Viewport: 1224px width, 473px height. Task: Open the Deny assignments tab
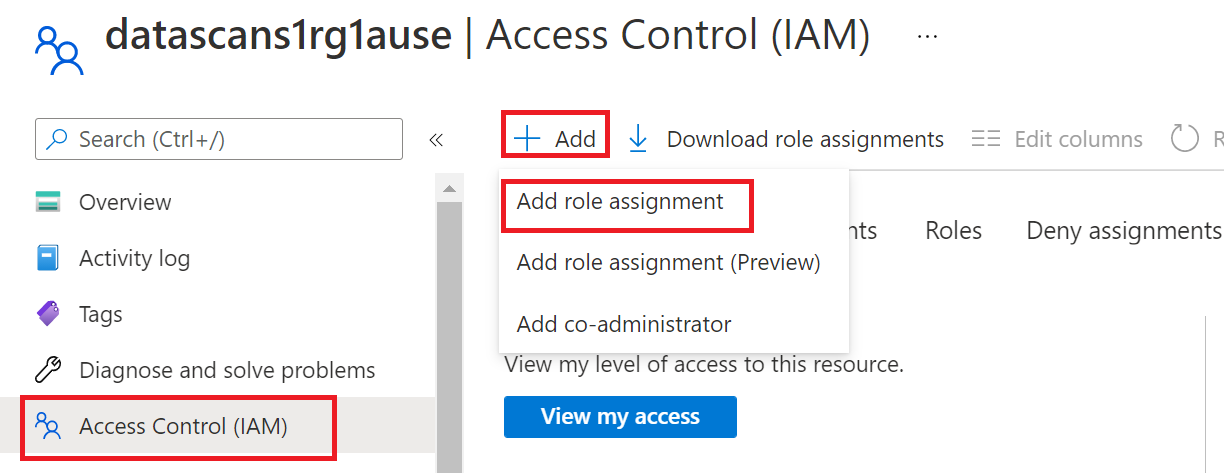tap(1123, 231)
